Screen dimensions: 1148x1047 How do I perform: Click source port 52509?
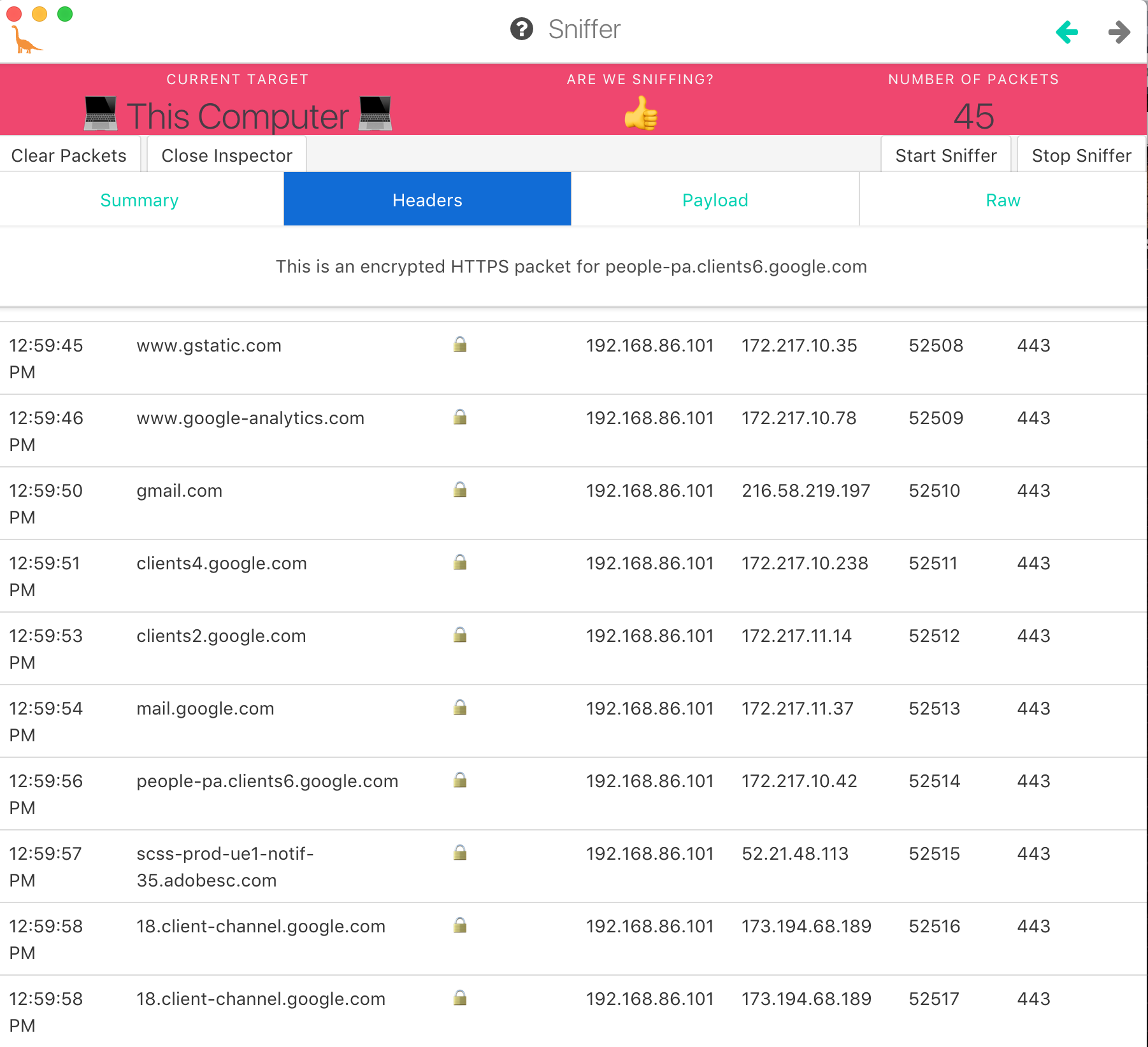[936, 418]
